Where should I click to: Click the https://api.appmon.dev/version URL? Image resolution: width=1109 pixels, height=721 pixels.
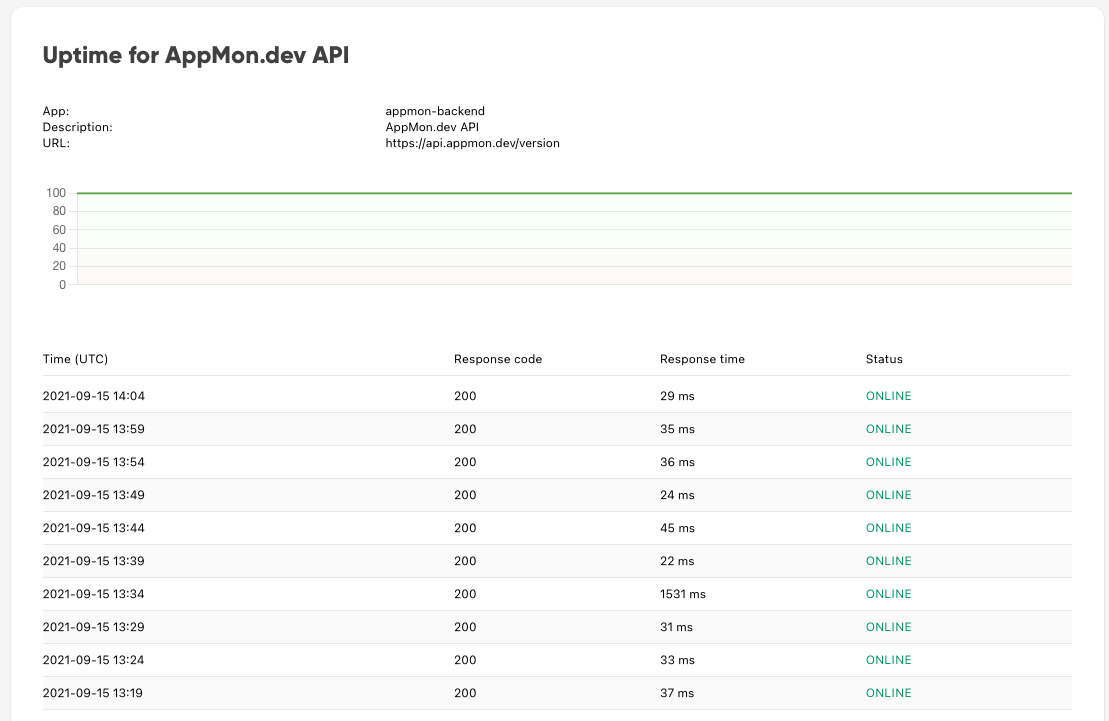pos(472,143)
